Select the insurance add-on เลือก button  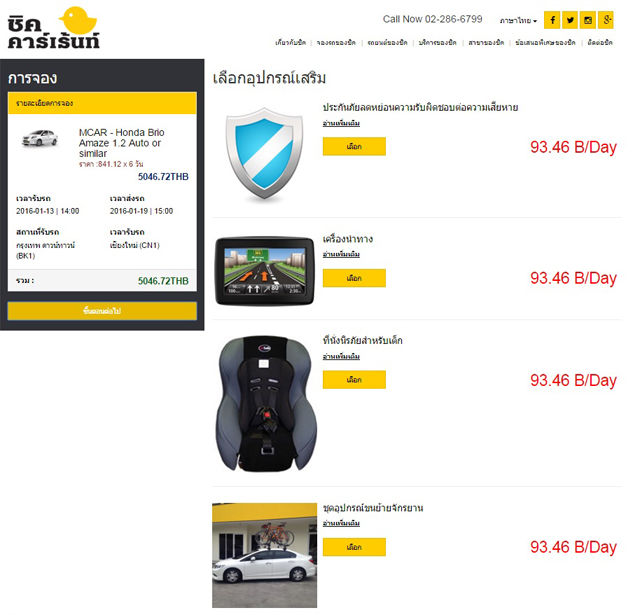[354, 147]
